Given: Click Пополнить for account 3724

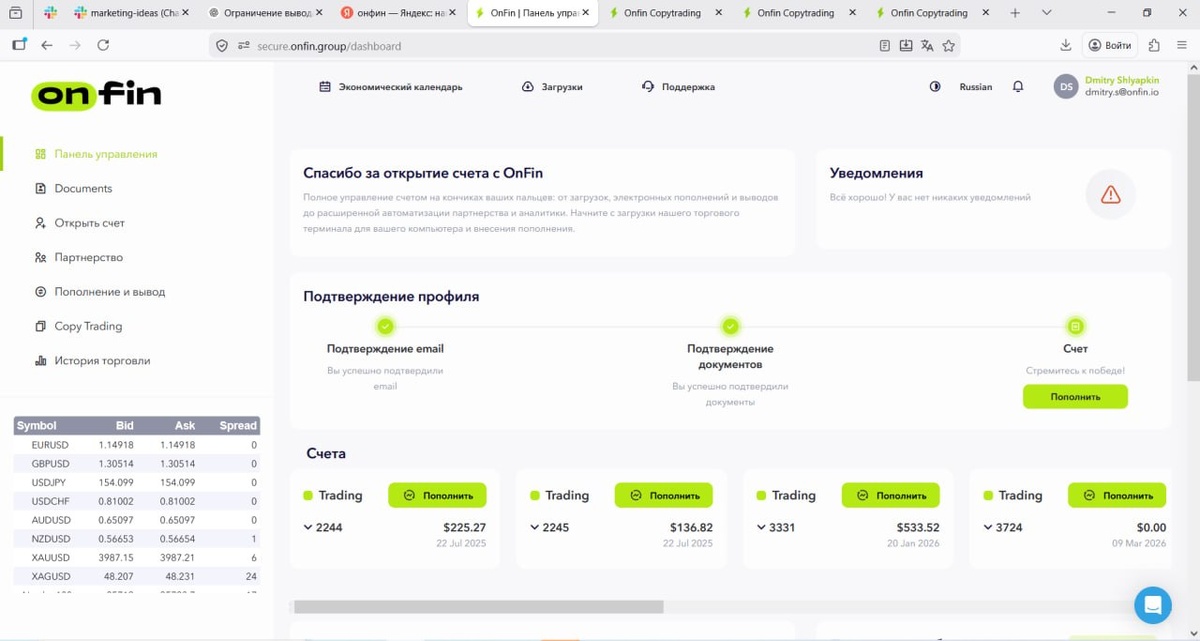Looking at the screenshot, I should [1117, 495].
